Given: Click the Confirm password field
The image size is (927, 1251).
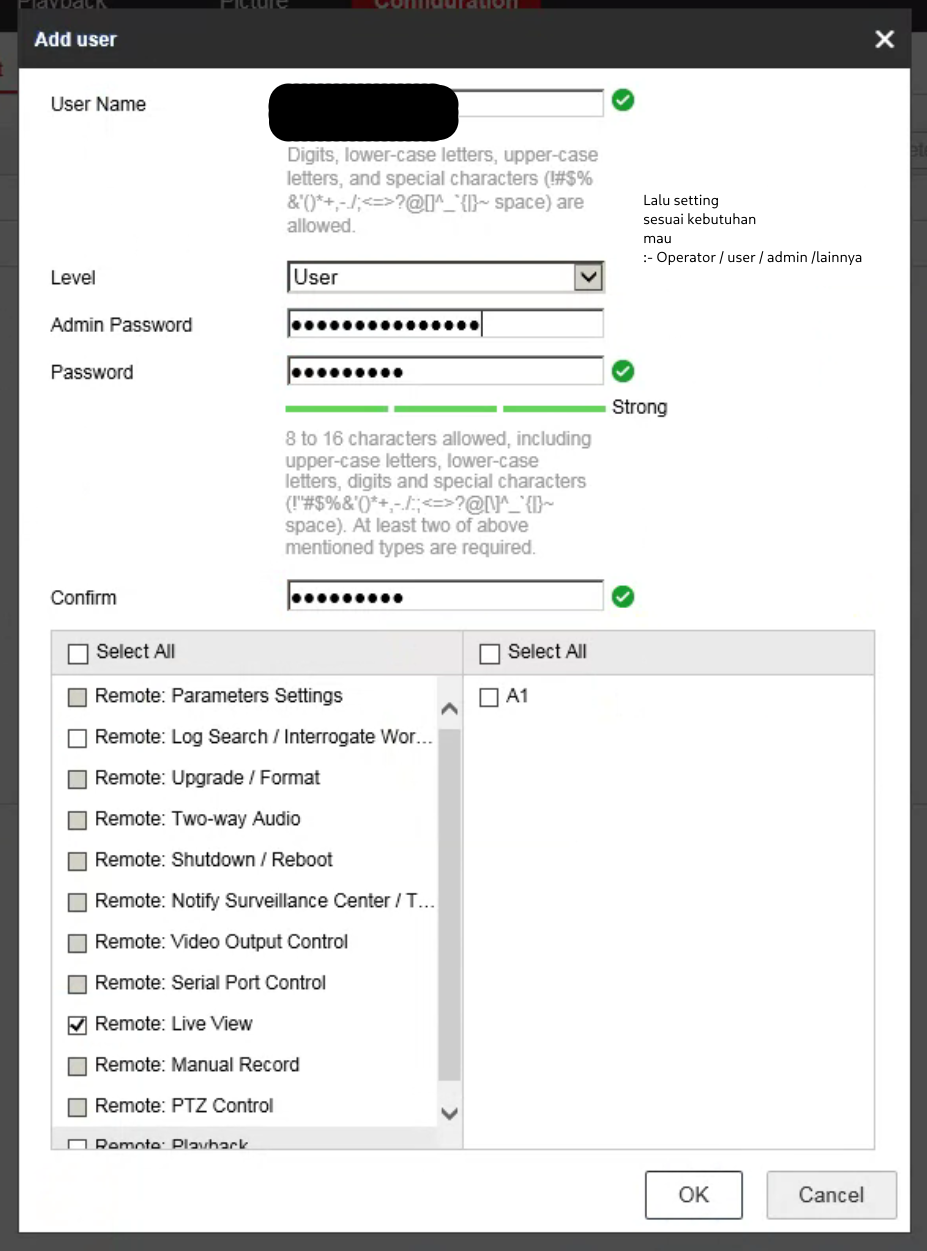Looking at the screenshot, I should click(445, 598).
